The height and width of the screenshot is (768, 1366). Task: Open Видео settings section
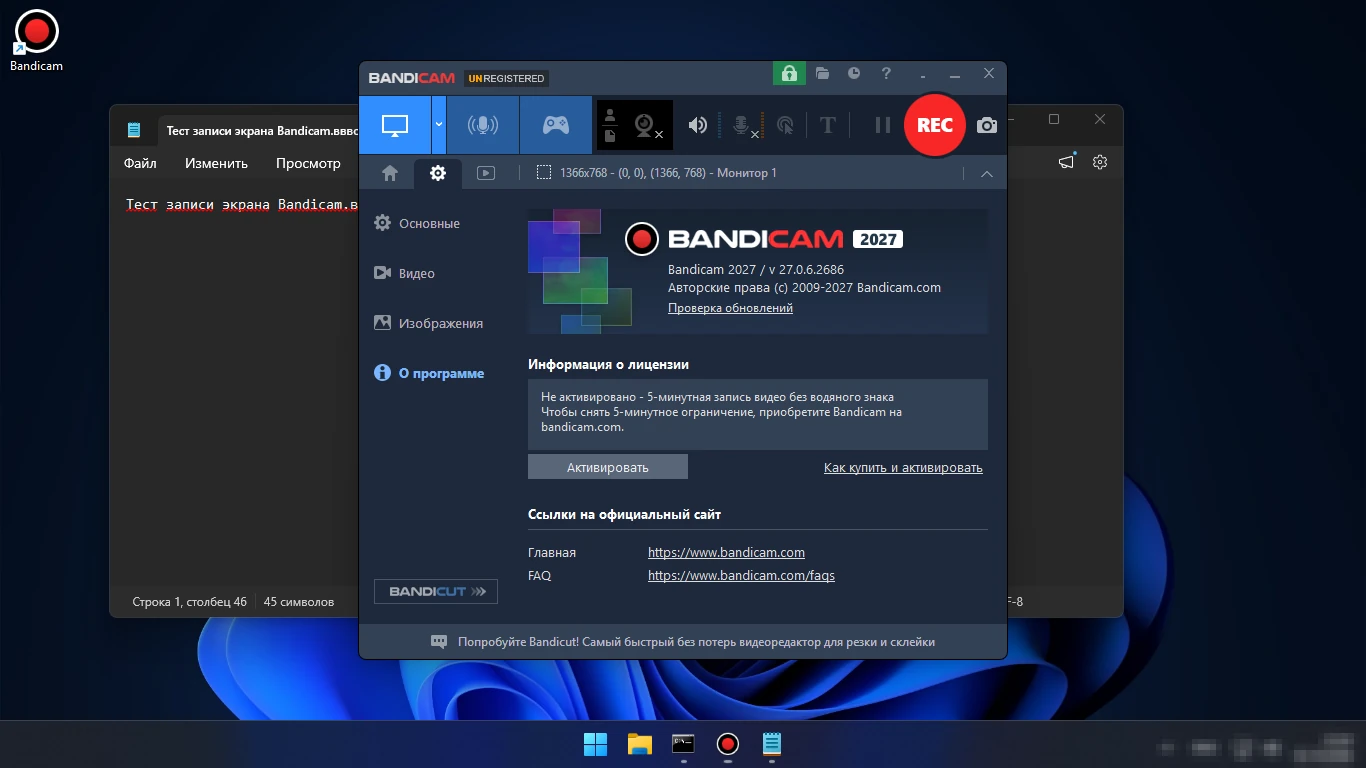click(404, 273)
